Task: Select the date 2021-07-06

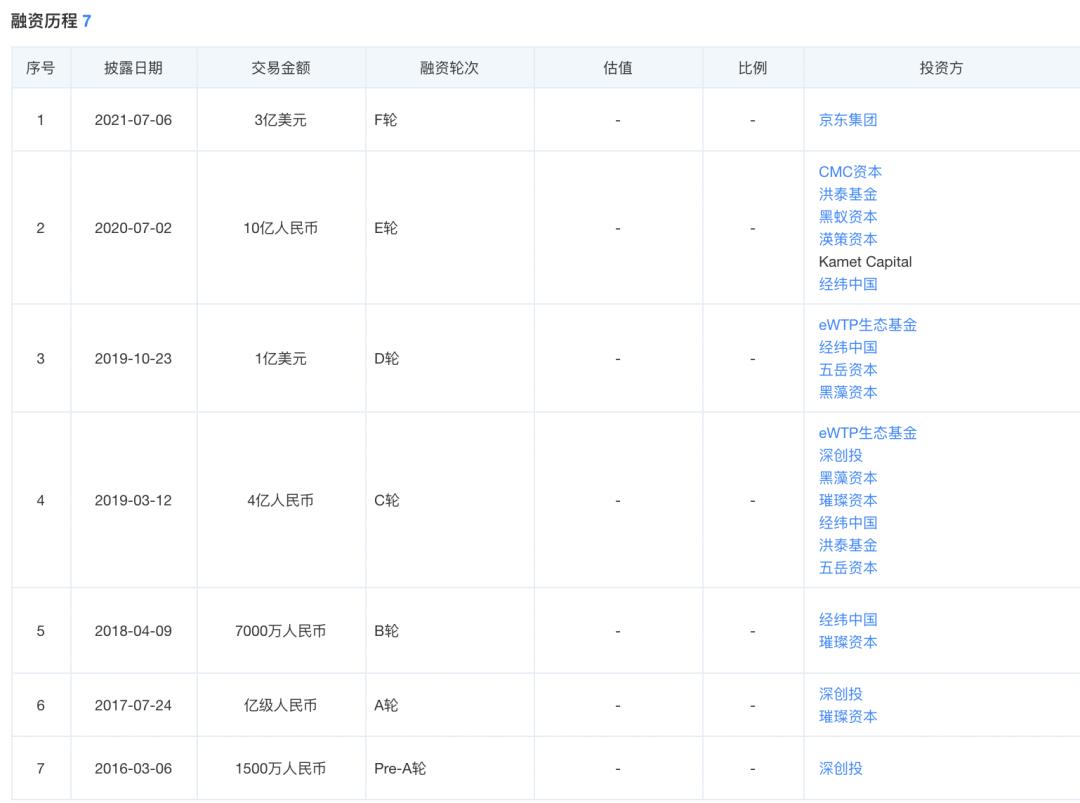Action: click(x=133, y=120)
